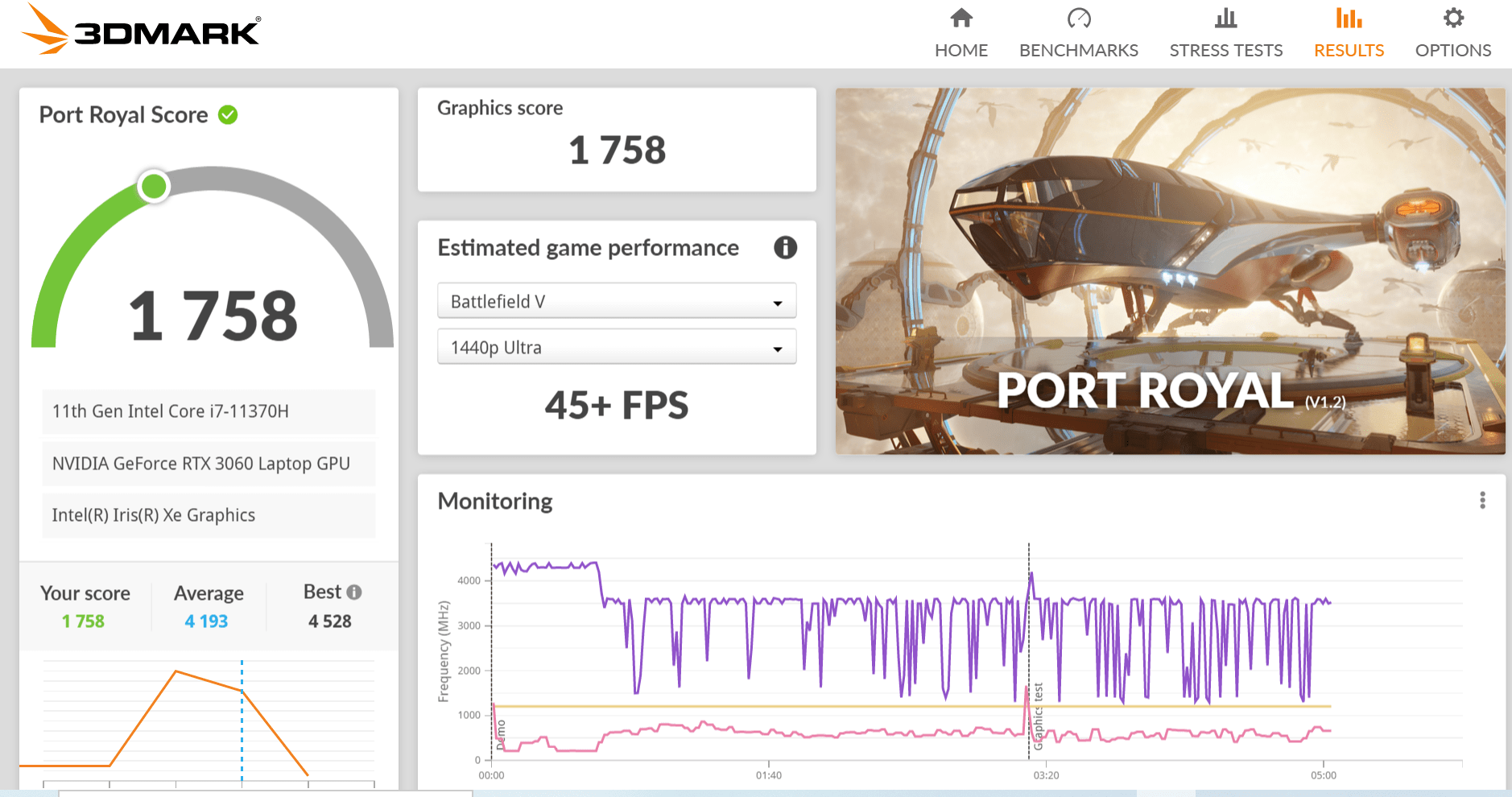Click the Stress Tests bar chart icon
Viewport: 1512px width, 797px height.
pyautogui.click(x=1225, y=18)
